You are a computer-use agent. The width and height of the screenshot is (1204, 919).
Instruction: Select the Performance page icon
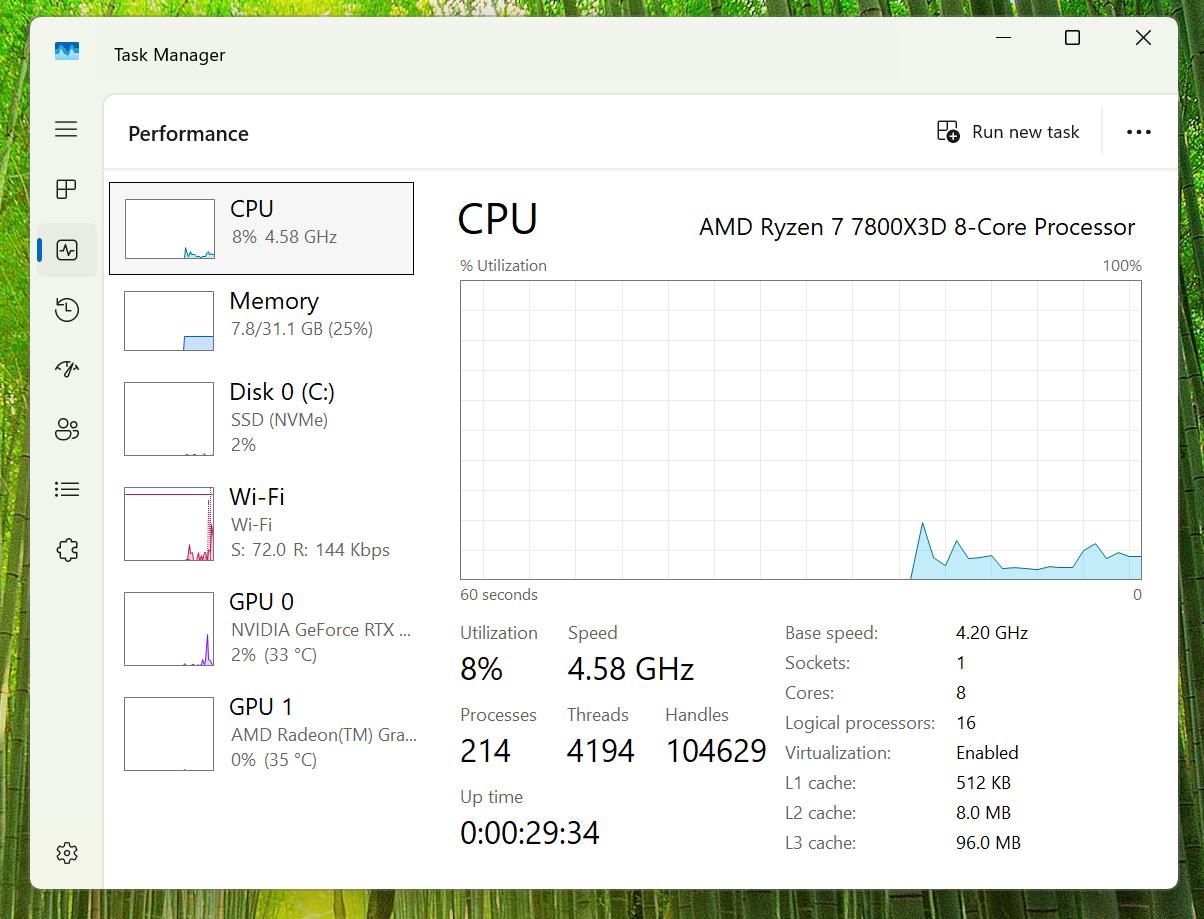(67, 250)
